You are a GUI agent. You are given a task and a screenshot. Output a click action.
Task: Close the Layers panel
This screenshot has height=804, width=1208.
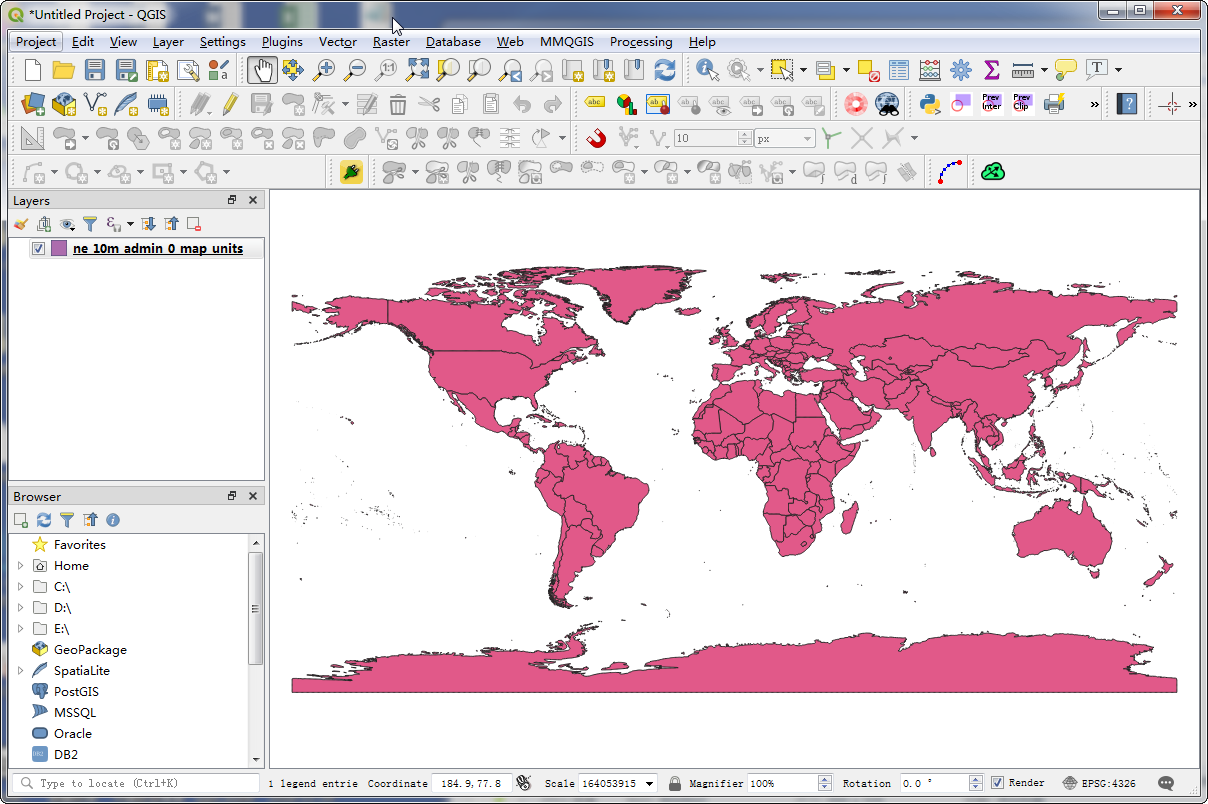pos(253,200)
